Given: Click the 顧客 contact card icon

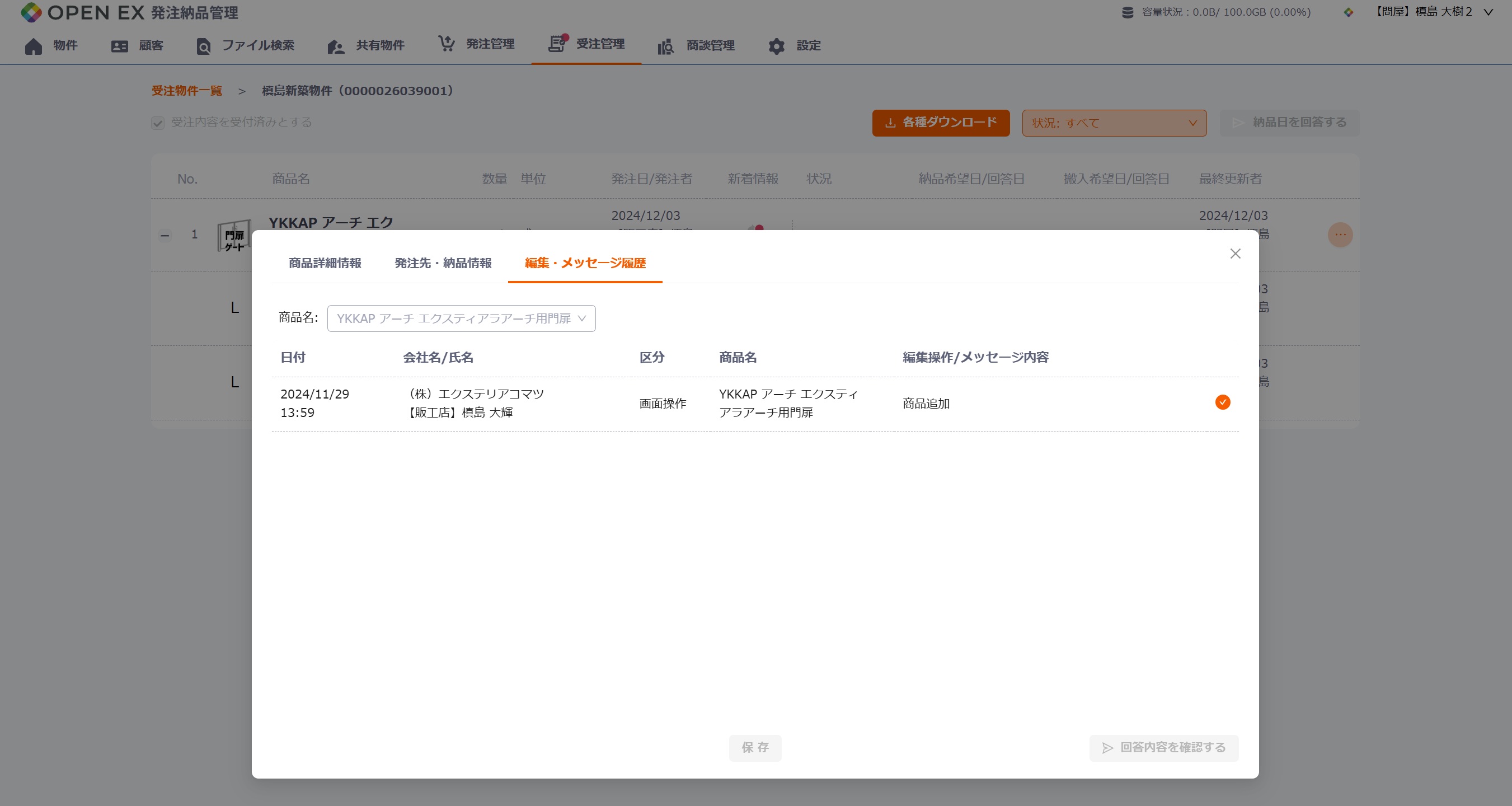Looking at the screenshot, I should tap(120, 46).
